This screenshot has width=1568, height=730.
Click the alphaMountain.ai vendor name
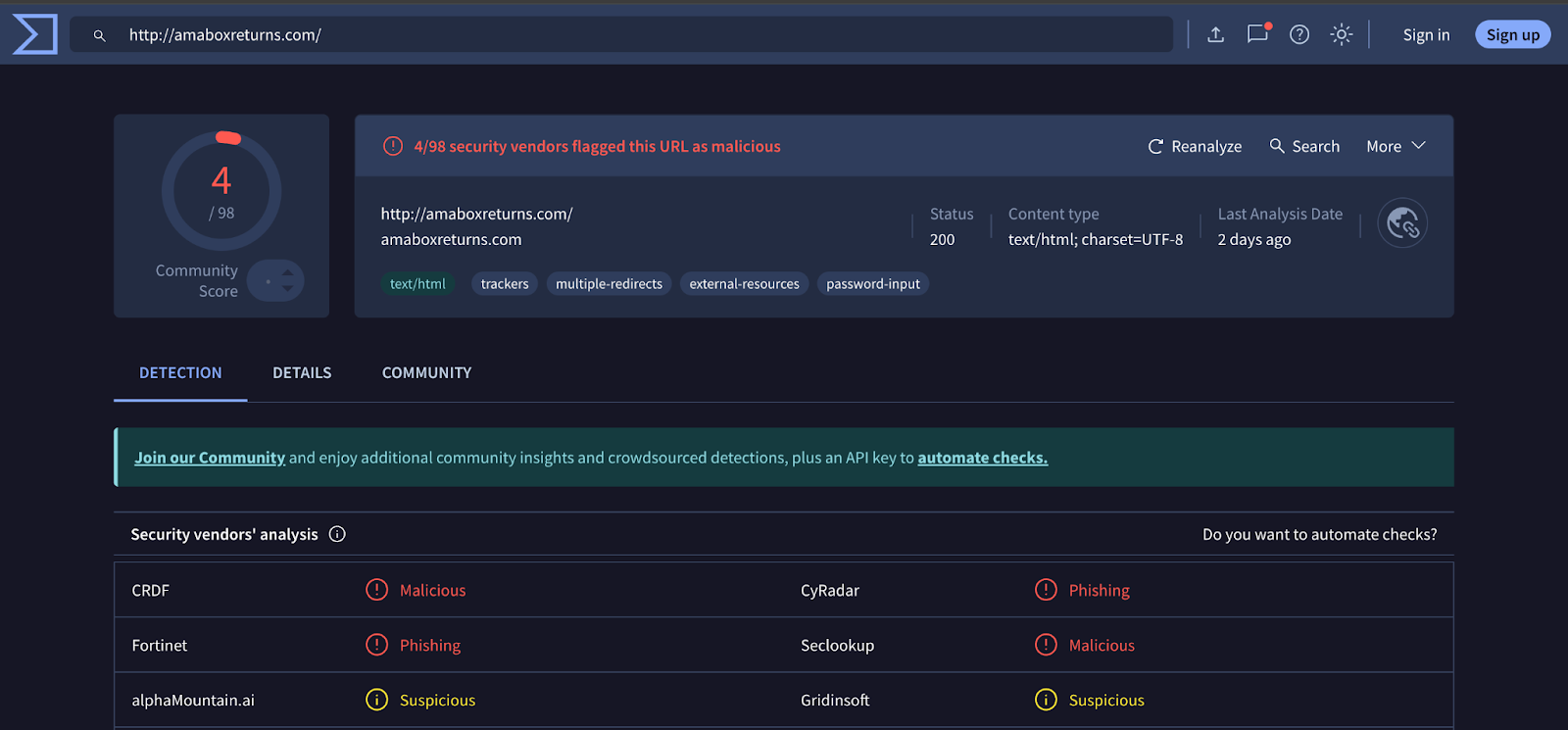[x=193, y=700]
